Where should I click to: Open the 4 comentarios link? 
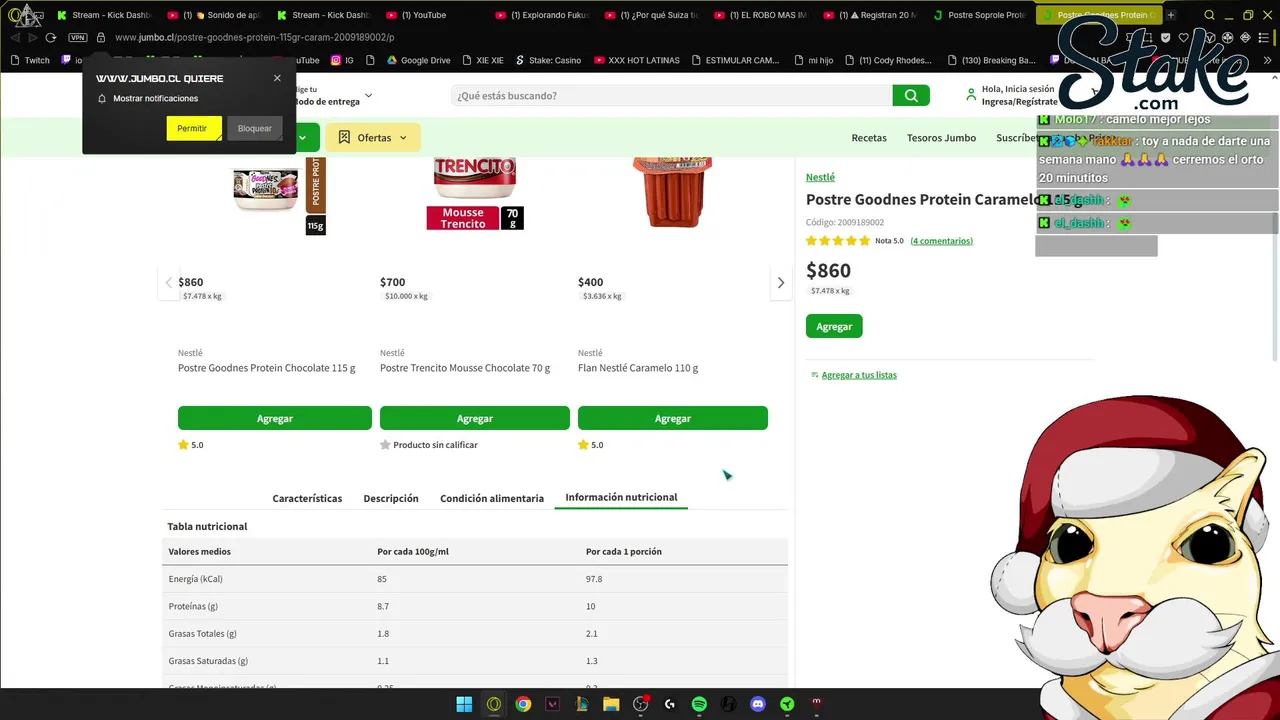941,241
